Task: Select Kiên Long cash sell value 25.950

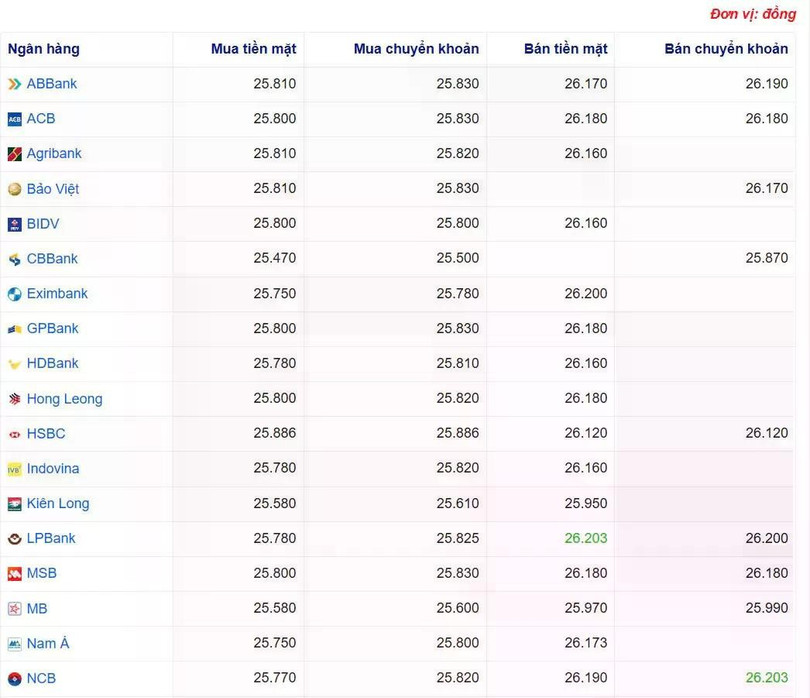Action: pos(586,503)
